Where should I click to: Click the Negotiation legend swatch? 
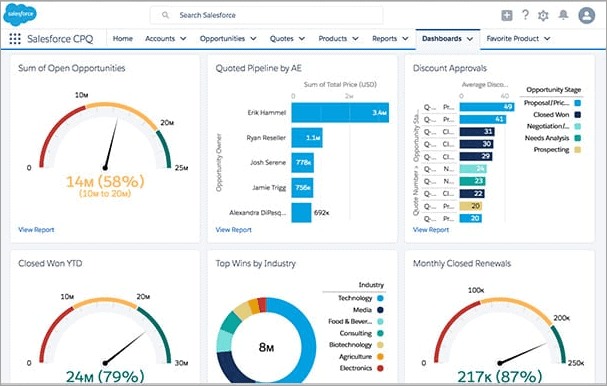pyautogui.click(x=578, y=126)
